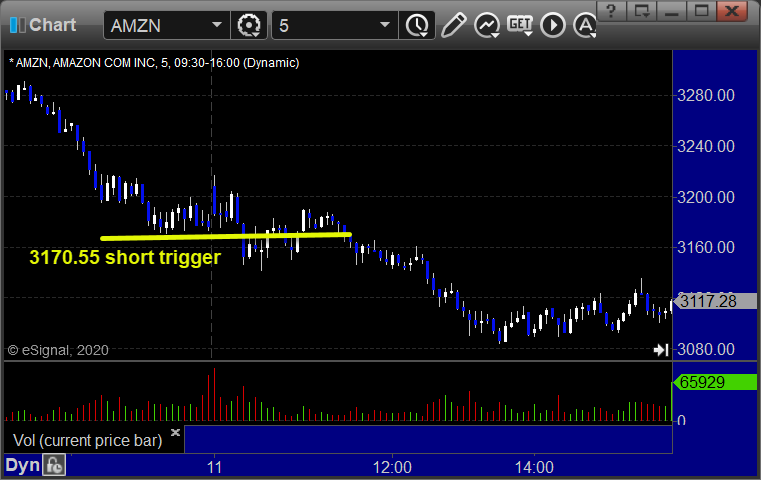The image size is (761, 480).
Task: Click the Dyn time template label
Action: [22, 465]
